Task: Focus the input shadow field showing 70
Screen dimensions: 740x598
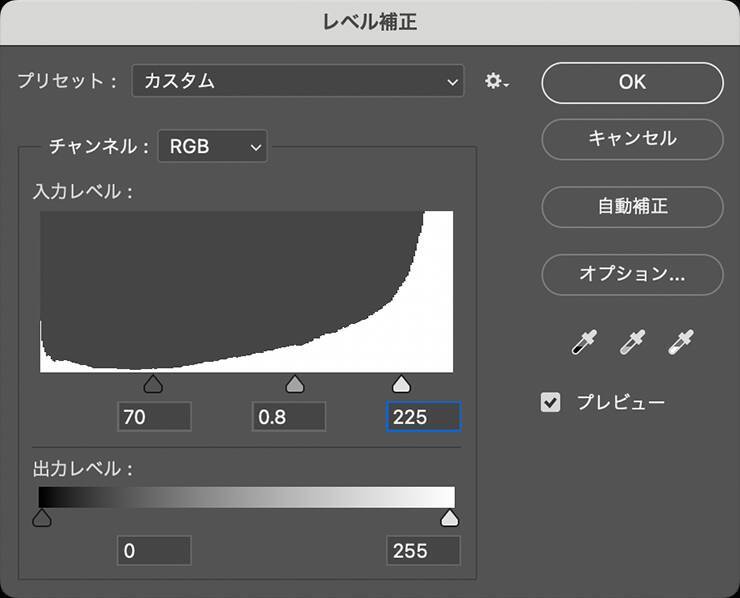Action: pyautogui.click(x=154, y=417)
